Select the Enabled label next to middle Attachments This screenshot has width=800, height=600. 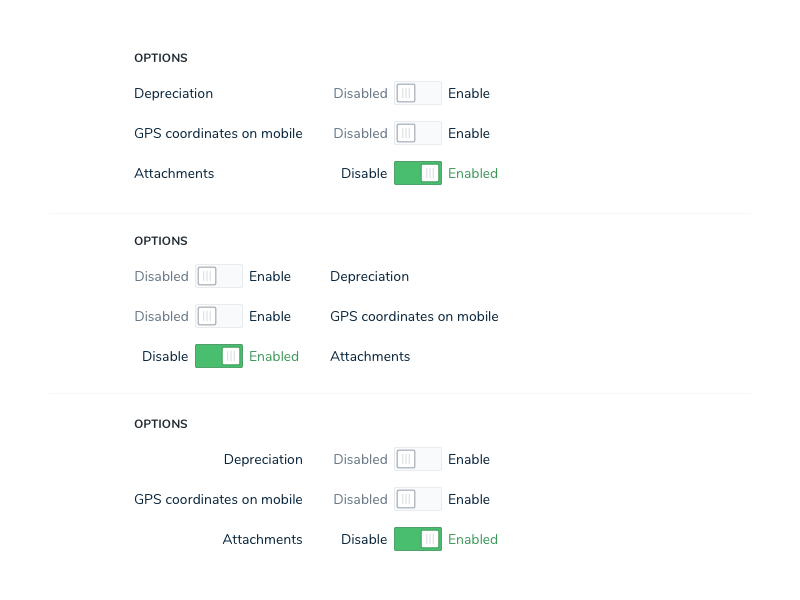tap(274, 356)
